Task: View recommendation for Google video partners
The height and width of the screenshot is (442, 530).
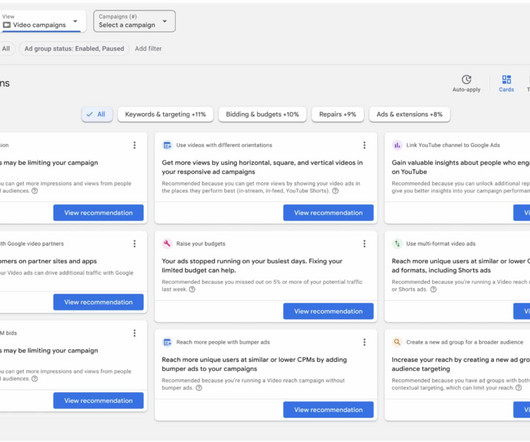Action: pyautogui.click(x=98, y=302)
